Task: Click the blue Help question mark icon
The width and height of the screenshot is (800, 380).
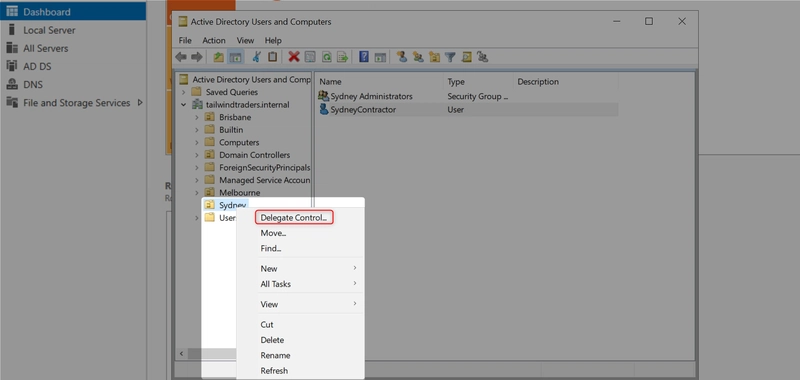Action: pyautogui.click(x=364, y=57)
